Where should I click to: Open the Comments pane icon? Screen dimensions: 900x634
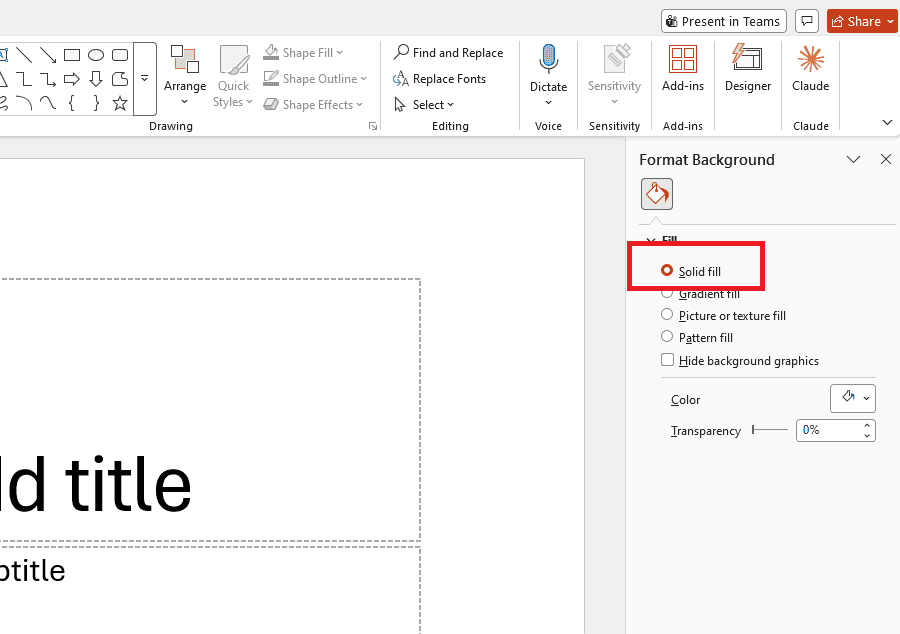click(806, 21)
